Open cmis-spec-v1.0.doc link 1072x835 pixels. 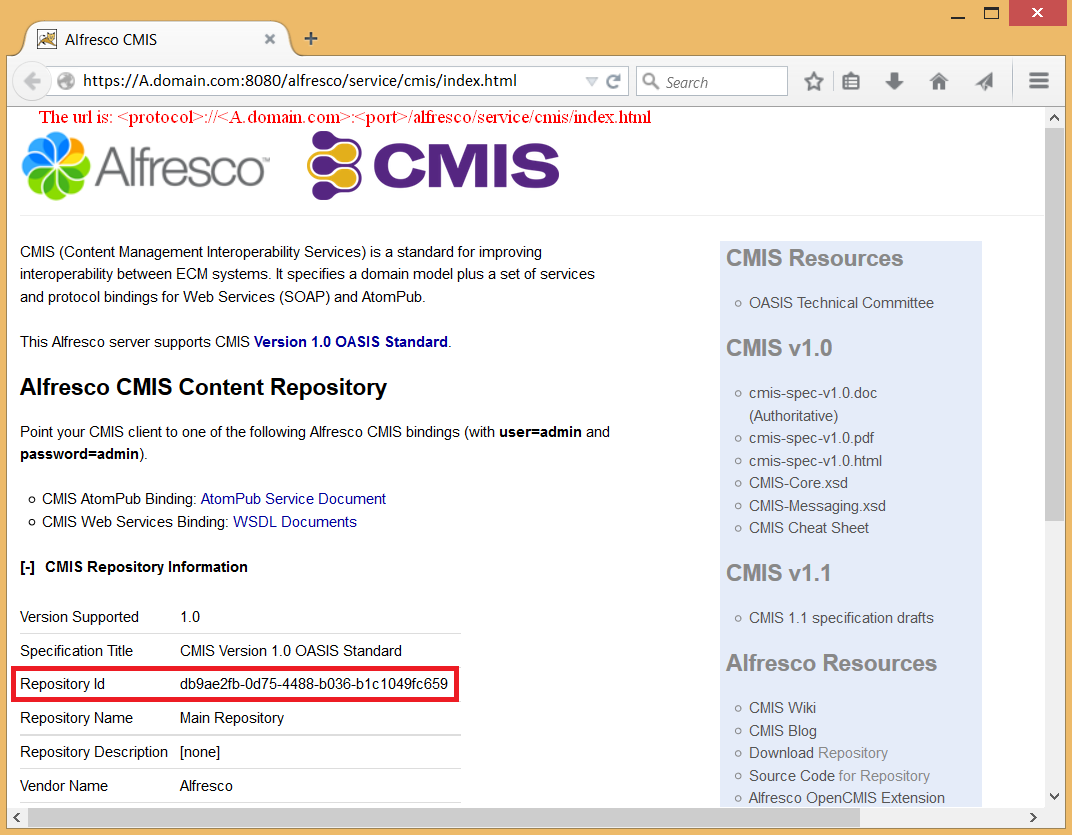813,393
